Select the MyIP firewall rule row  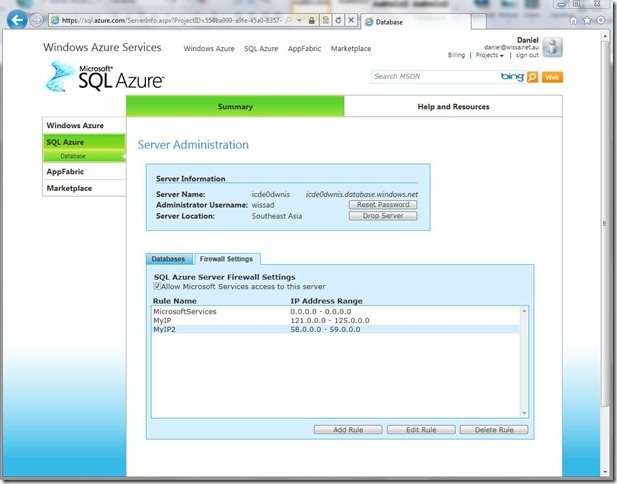pos(335,320)
